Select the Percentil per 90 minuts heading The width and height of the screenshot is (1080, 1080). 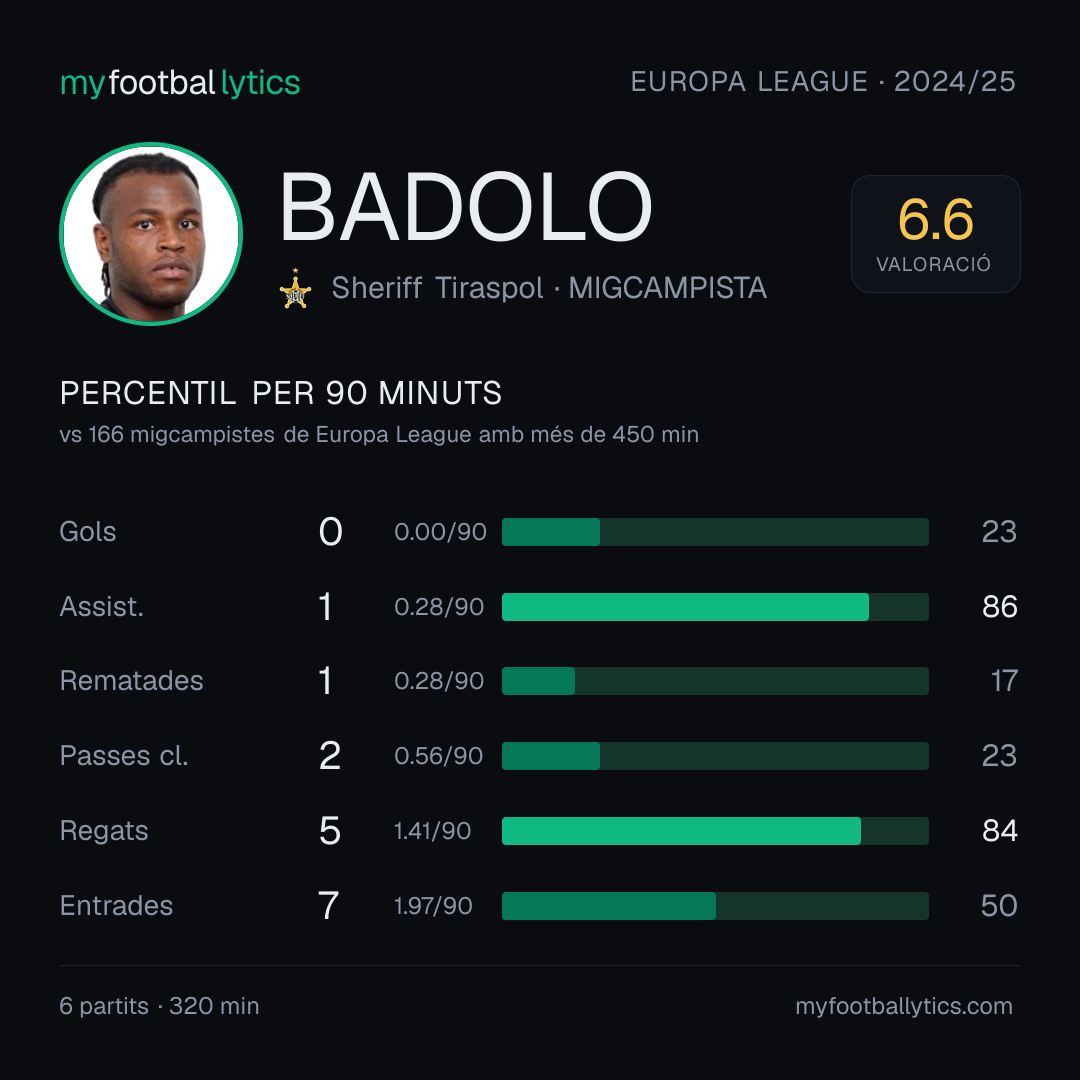click(x=280, y=393)
